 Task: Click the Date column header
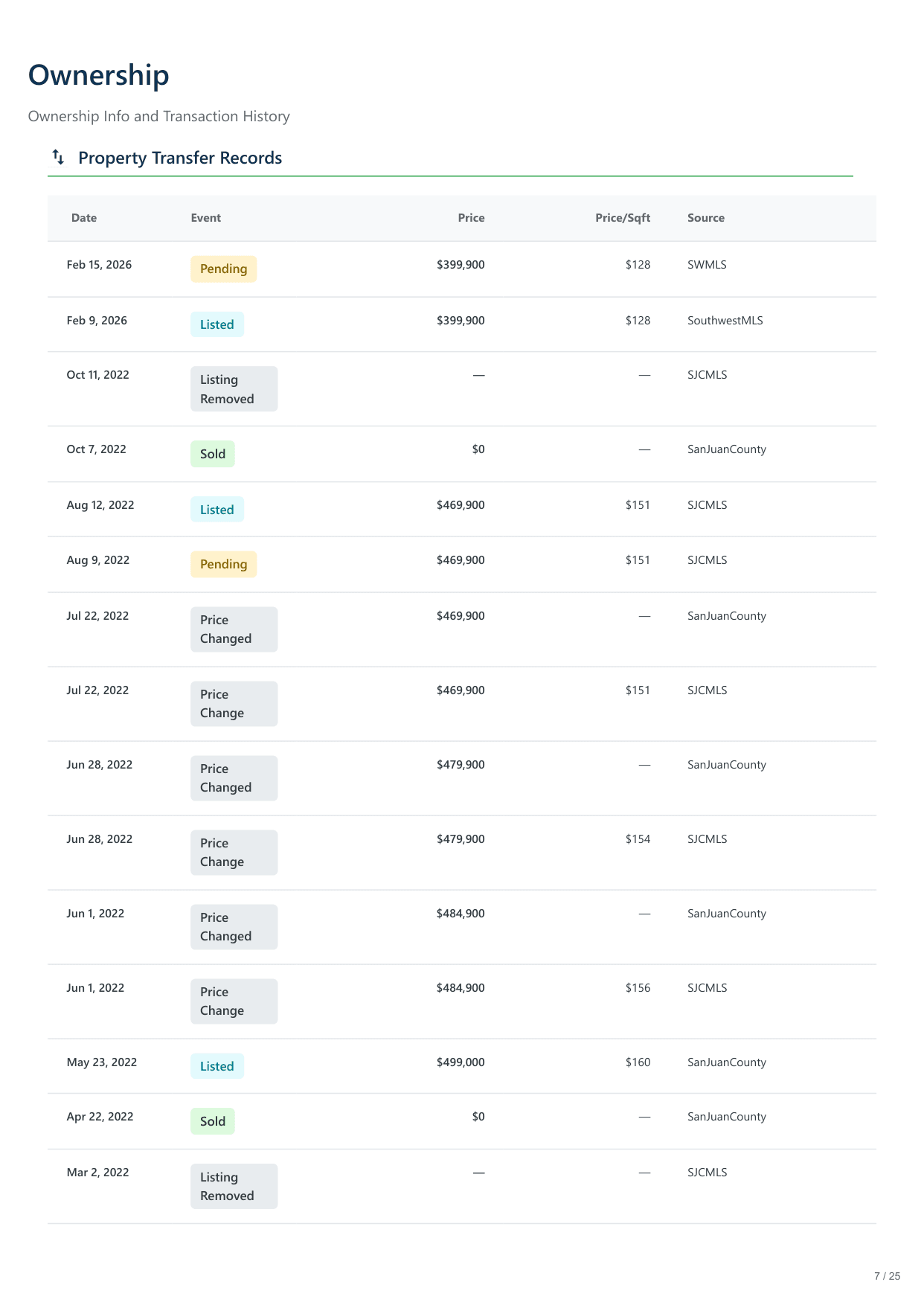pyautogui.click(x=84, y=218)
